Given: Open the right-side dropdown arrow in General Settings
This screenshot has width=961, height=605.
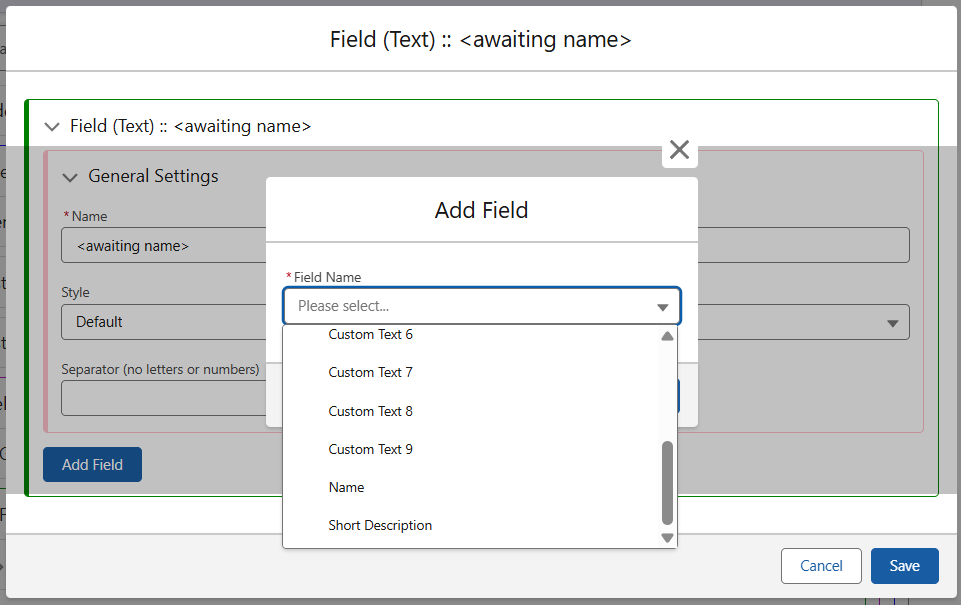Looking at the screenshot, I should point(892,323).
